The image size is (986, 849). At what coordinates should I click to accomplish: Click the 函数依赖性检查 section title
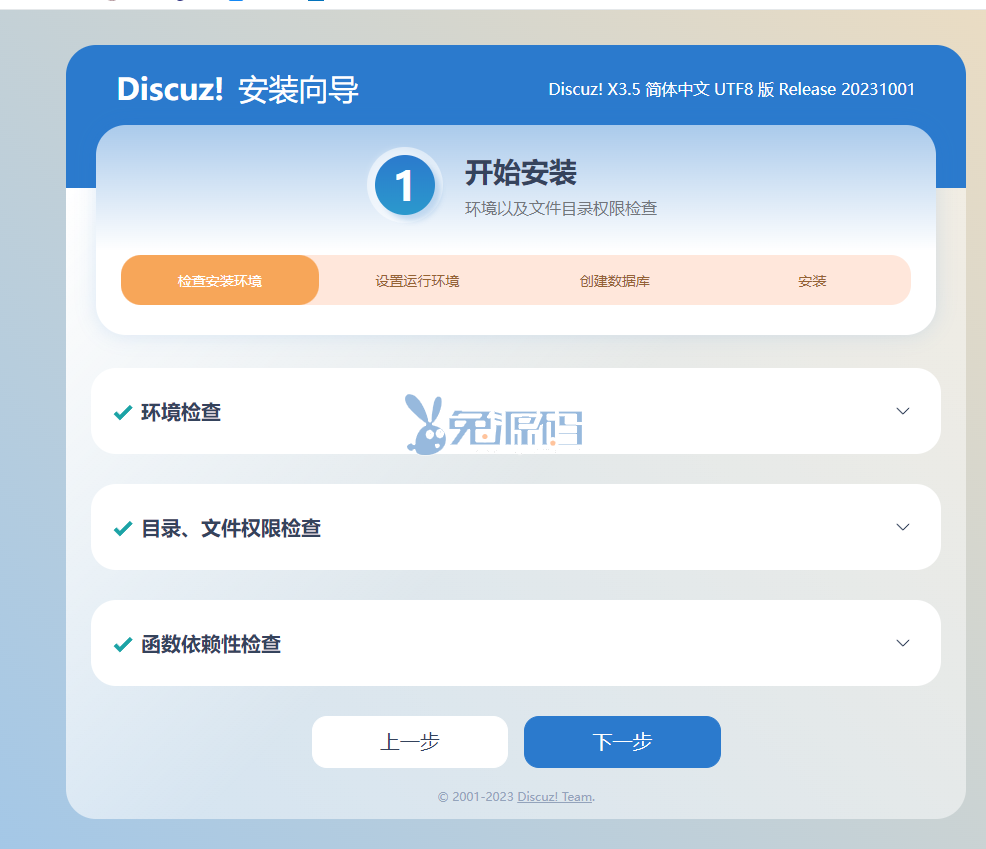[x=211, y=645]
